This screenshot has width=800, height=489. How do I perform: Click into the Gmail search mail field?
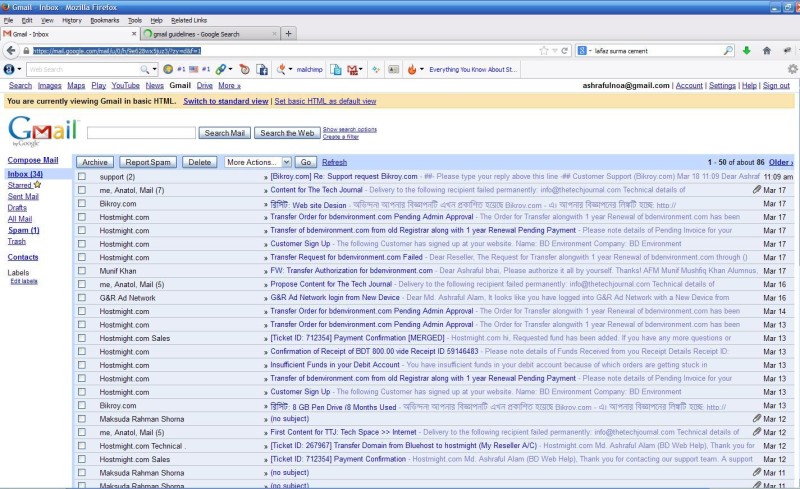click(x=141, y=133)
